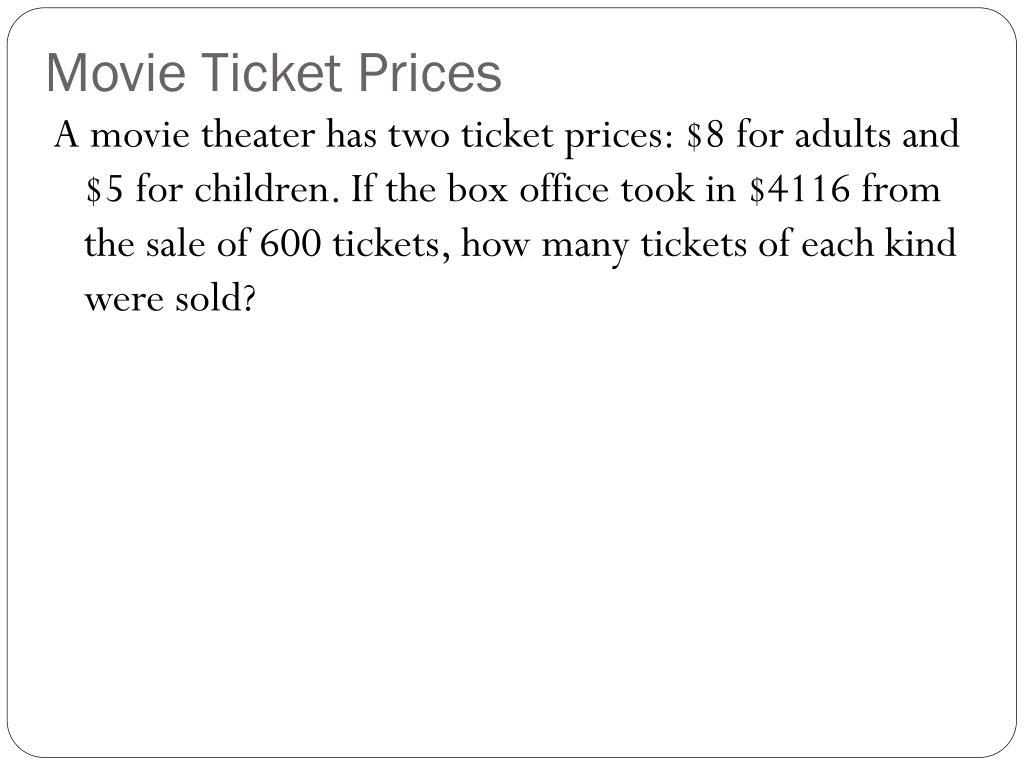The image size is (1024, 768).
Task: Click the number '600' in the paragraph
Action: pyautogui.click(x=291, y=245)
